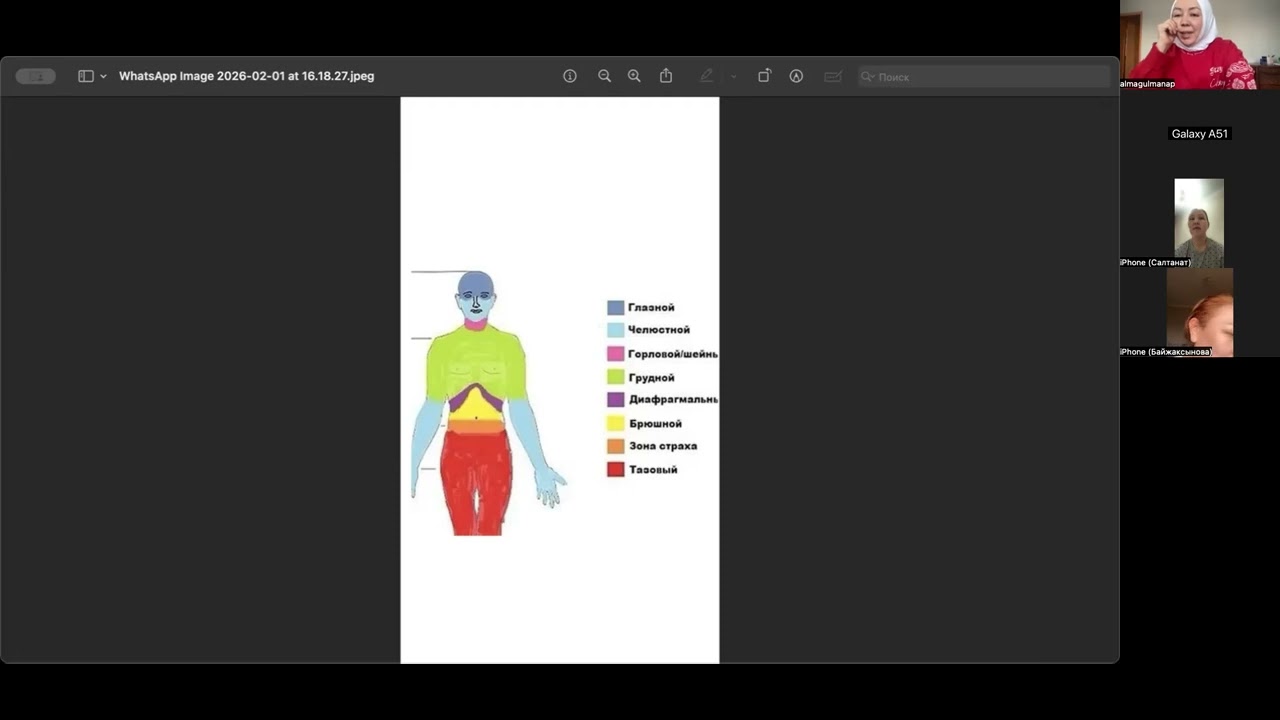Zoom out of the image
The image size is (1280, 720).
[604, 76]
